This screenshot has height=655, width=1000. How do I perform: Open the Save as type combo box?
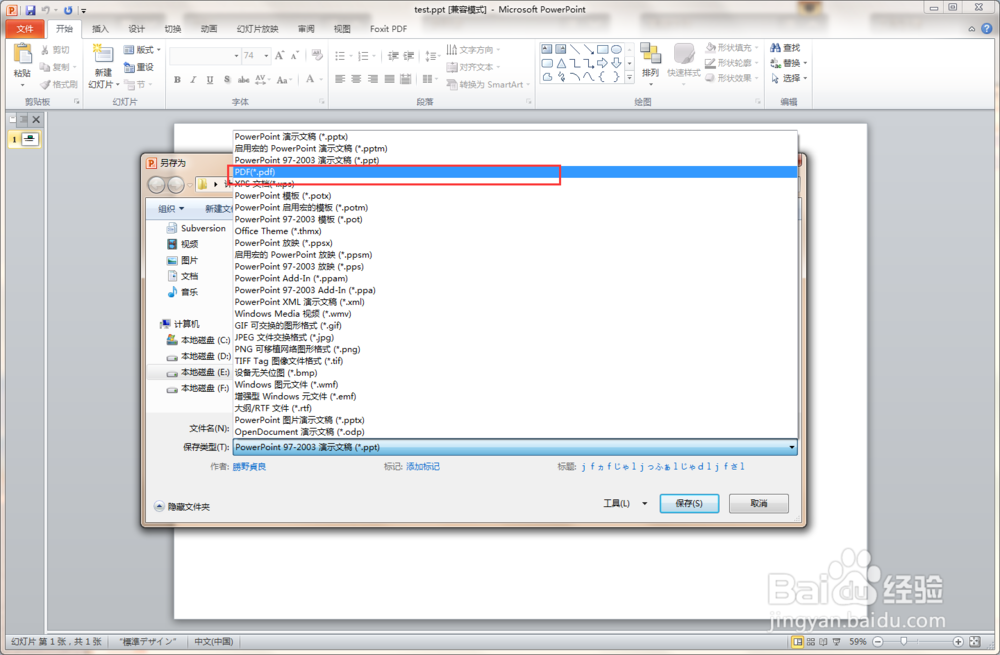515,447
